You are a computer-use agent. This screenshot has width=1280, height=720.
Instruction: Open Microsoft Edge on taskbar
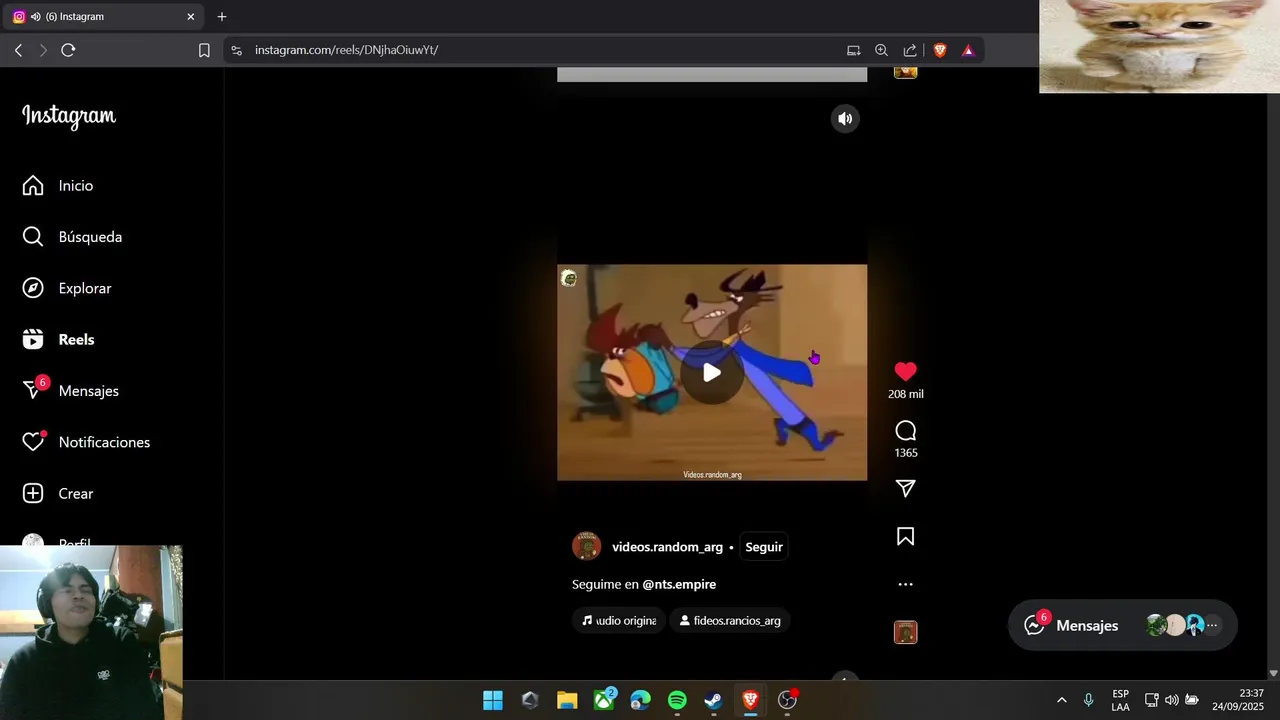click(x=640, y=700)
